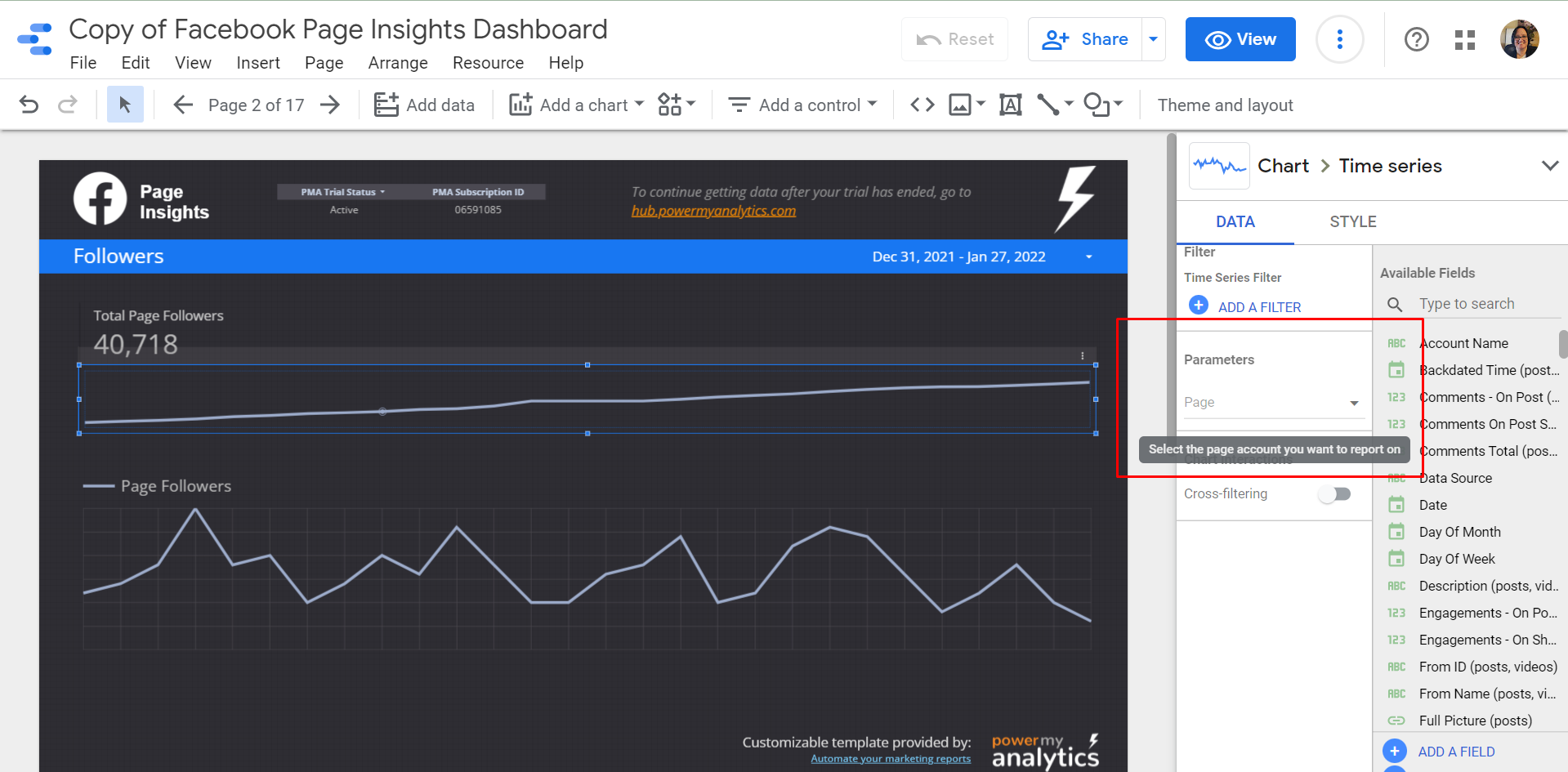Expand the Share button dropdown arrow
1568x772 pixels.
(x=1153, y=39)
